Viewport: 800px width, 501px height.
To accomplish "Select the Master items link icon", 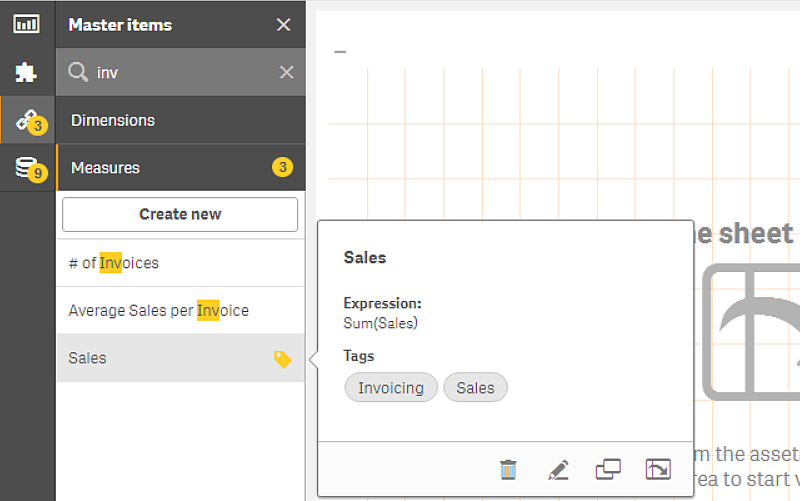I will point(26,120).
